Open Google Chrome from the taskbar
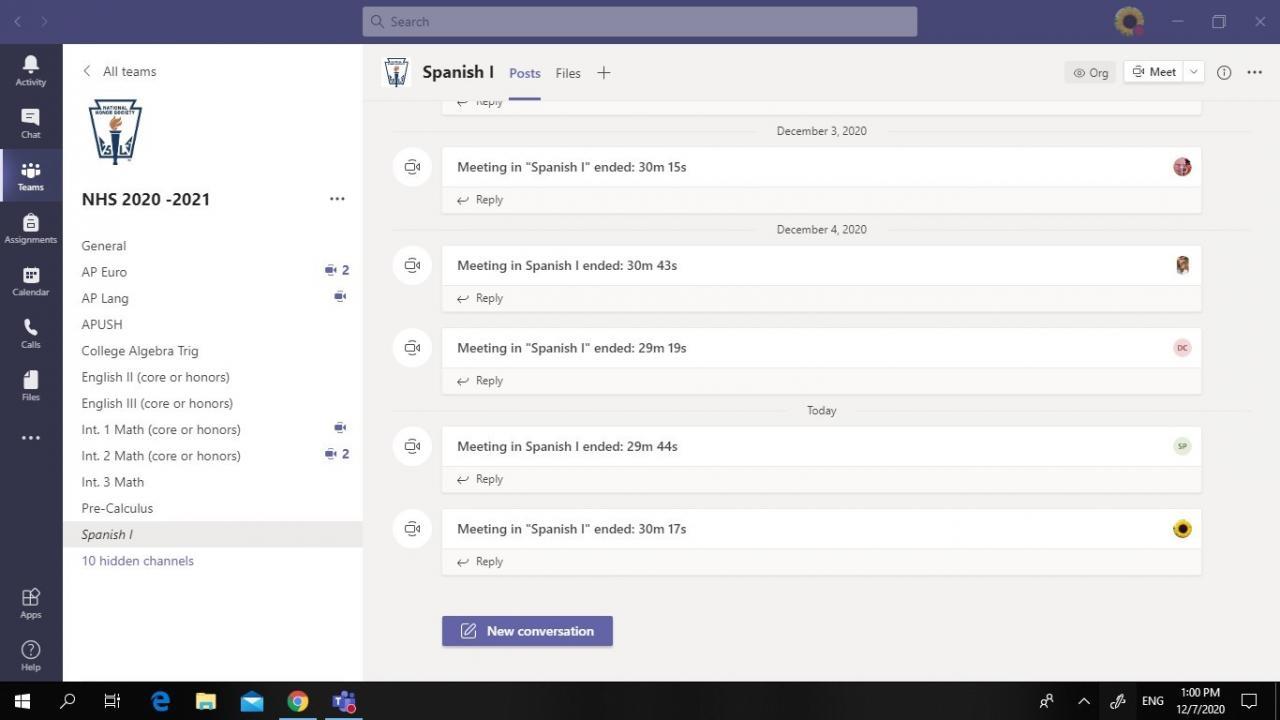Viewport: 1280px width, 720px height. [298, 701]
